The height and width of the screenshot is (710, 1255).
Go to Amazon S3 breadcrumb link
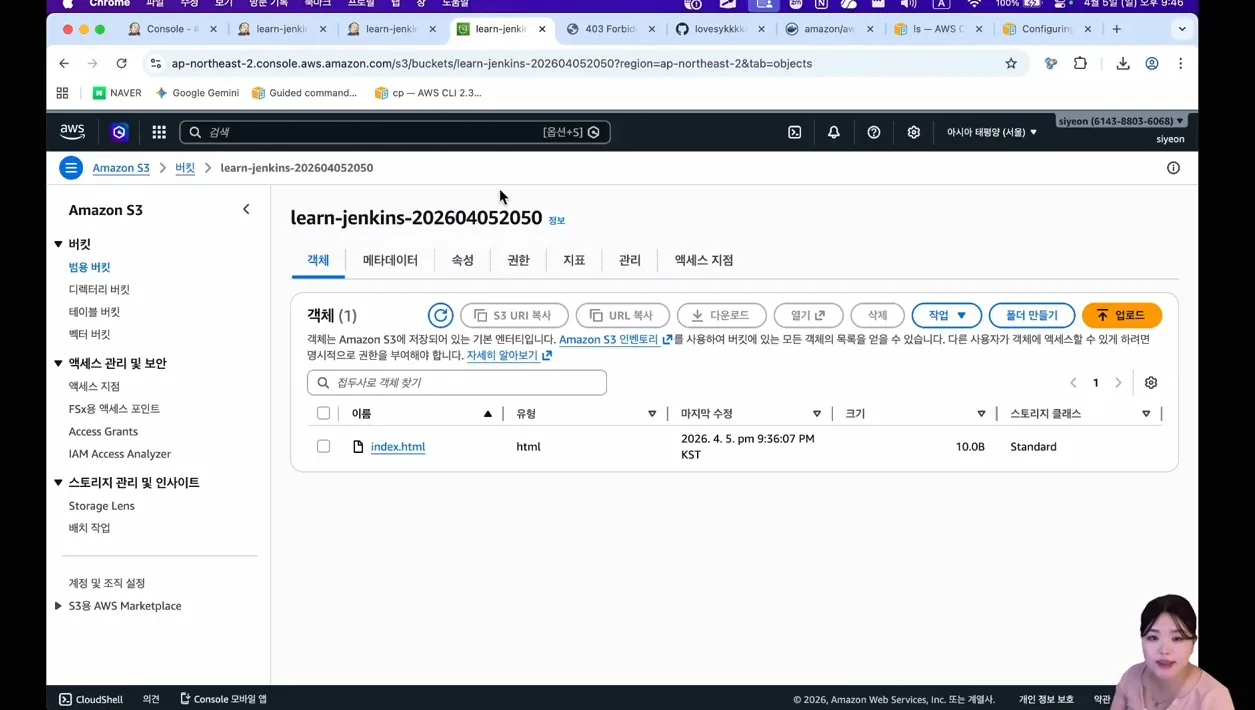[121, 168]
